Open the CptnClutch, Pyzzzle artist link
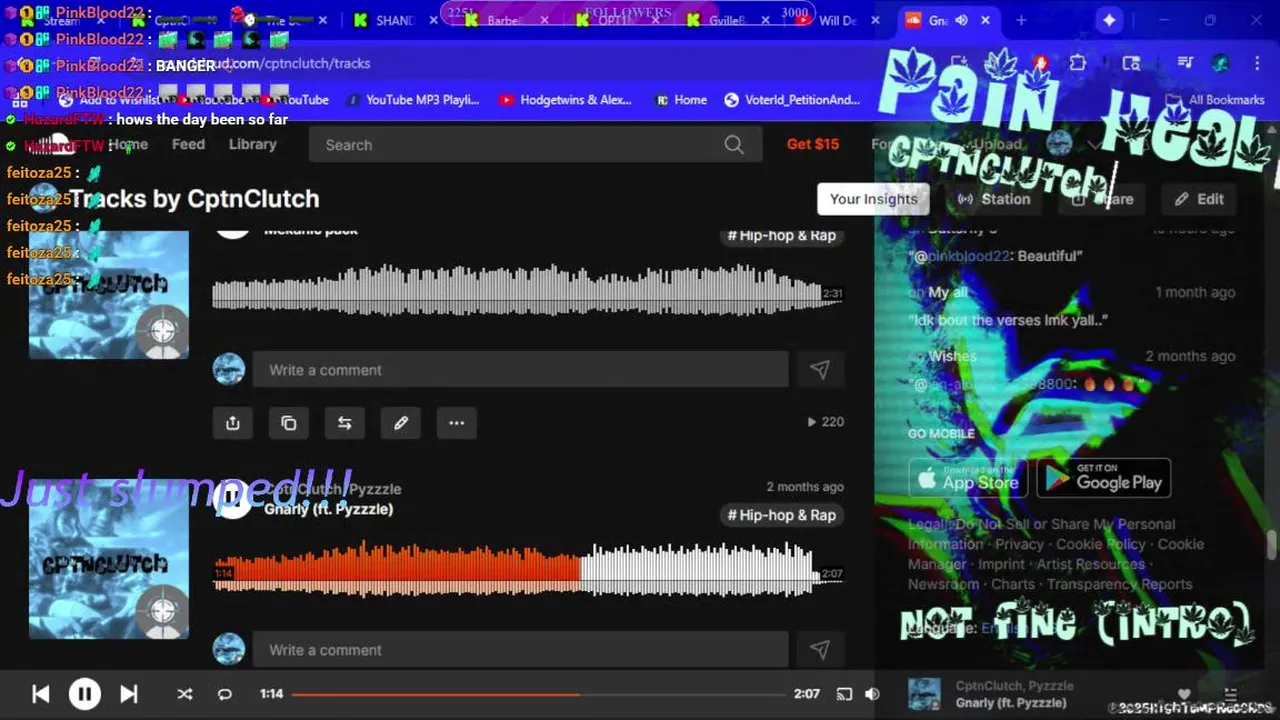 (x=333, y=489)
